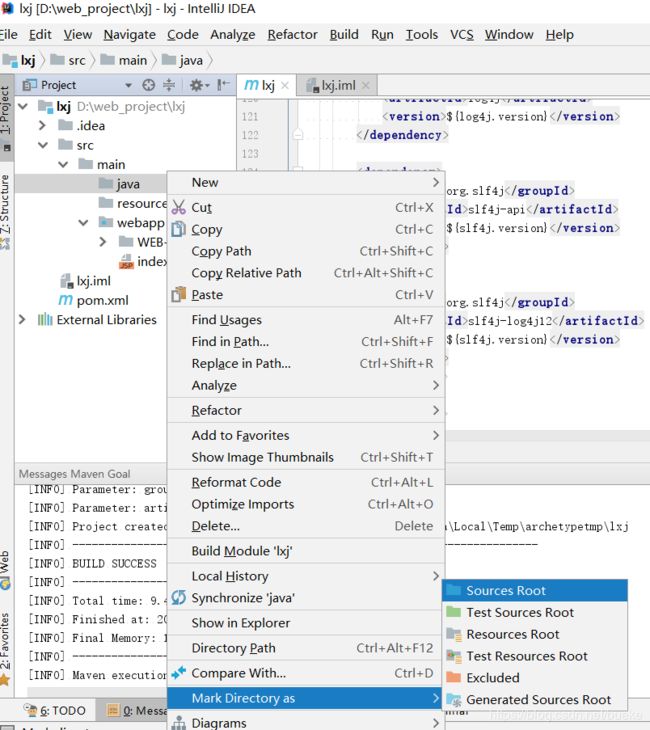
Task: Click the Synchronize 'java' refresh icon
Action: [178, 597]
